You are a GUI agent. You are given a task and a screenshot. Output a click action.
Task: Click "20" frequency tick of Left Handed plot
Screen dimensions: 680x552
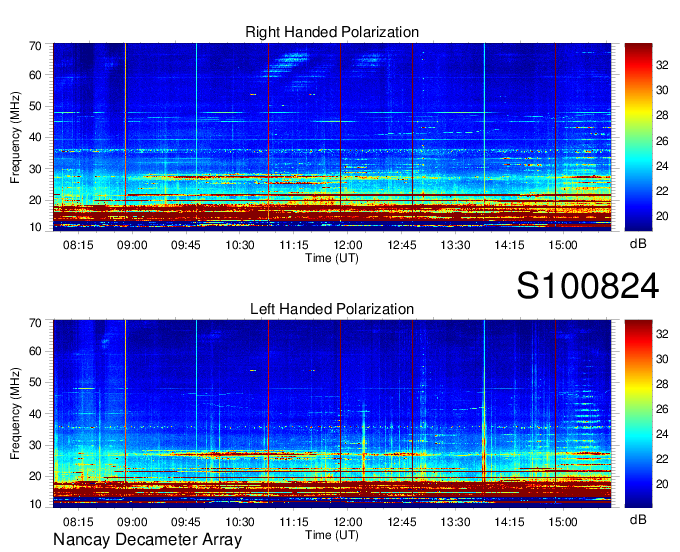click(35, 477)
